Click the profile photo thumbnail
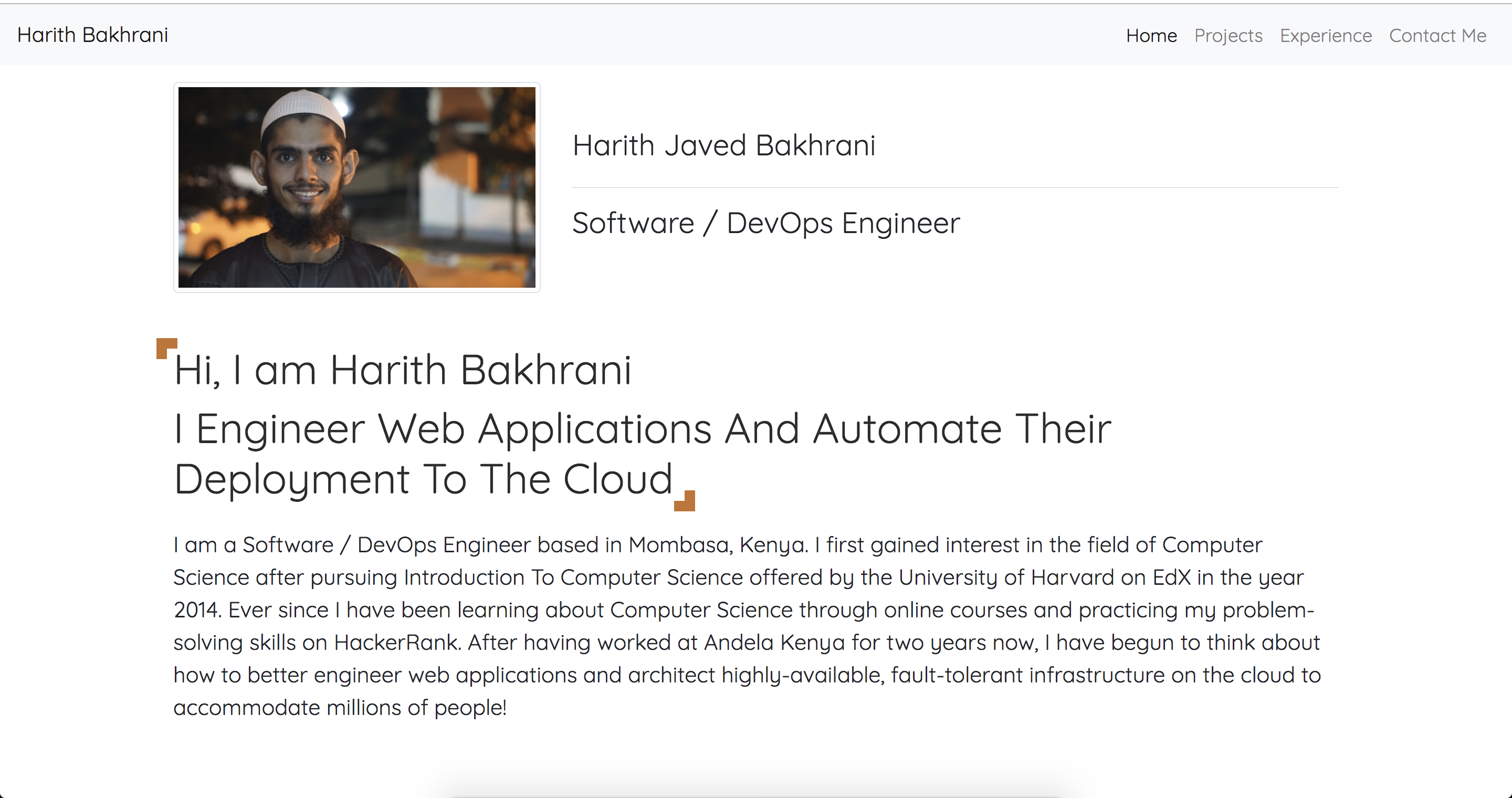The height and width of the screenshot is (798, 1512). [x=357, y=187]
